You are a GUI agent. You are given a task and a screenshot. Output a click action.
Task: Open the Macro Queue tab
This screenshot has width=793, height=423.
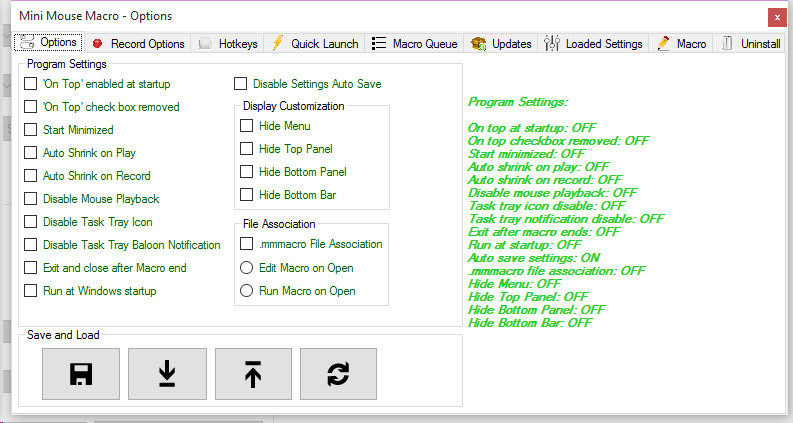[x=414, y=44]
